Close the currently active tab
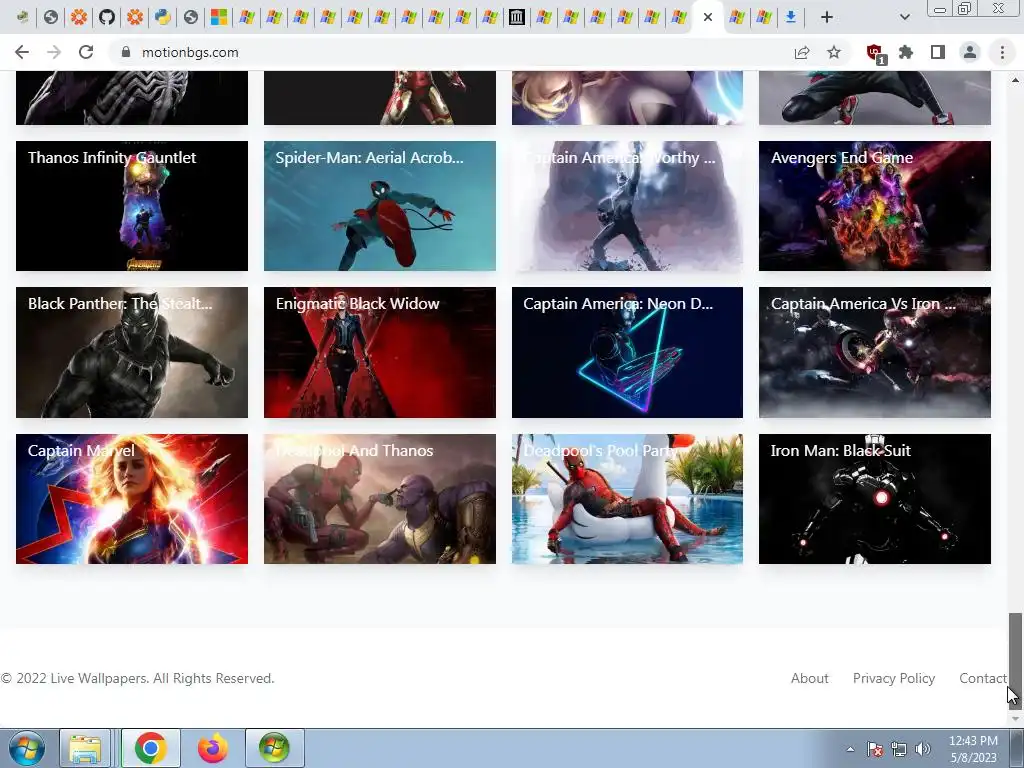The width and height of the screenshot is (1024, 768). tap(708, 18)
